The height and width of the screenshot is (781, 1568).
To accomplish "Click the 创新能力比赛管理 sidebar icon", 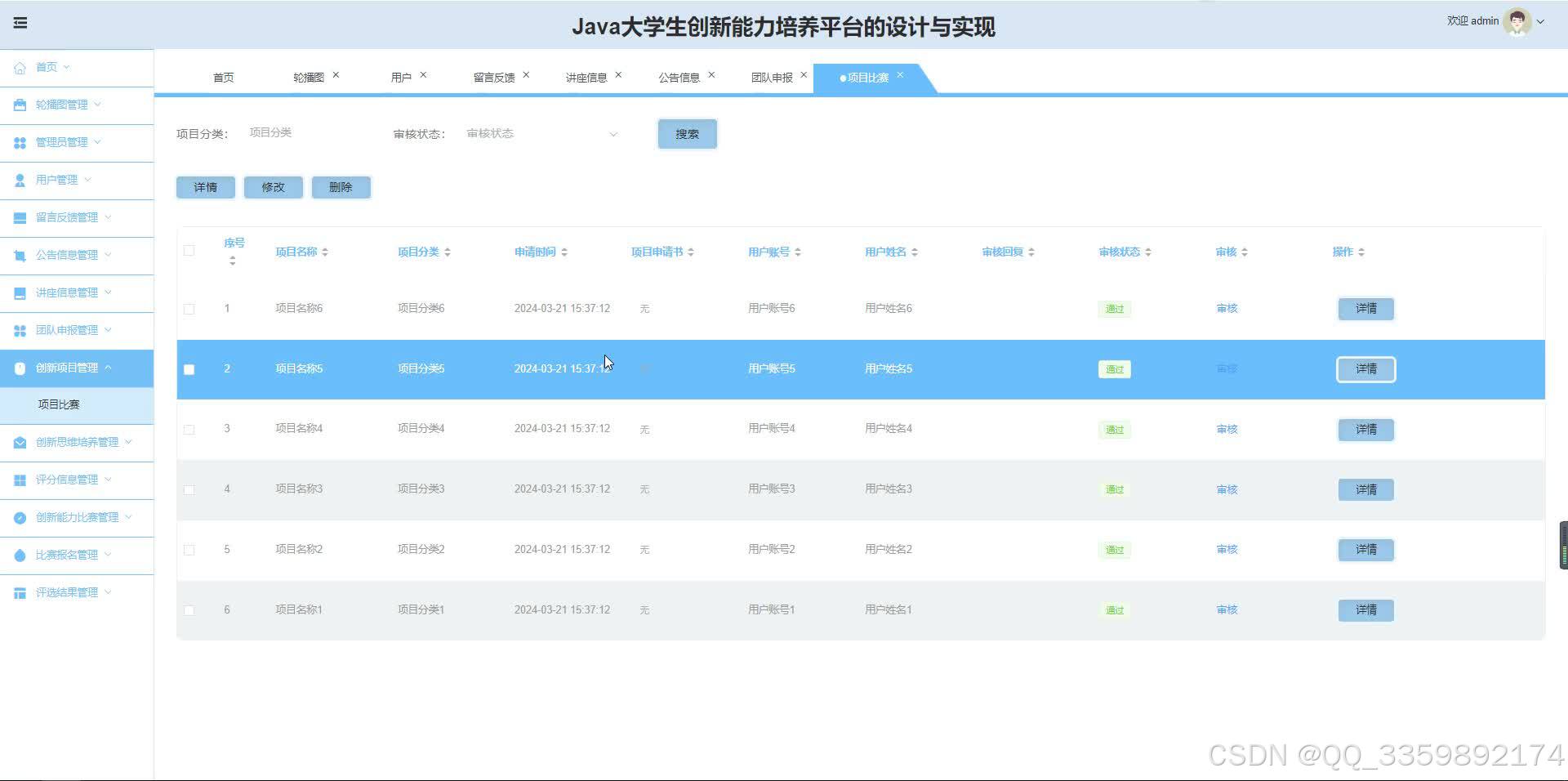I will point(20,518).
